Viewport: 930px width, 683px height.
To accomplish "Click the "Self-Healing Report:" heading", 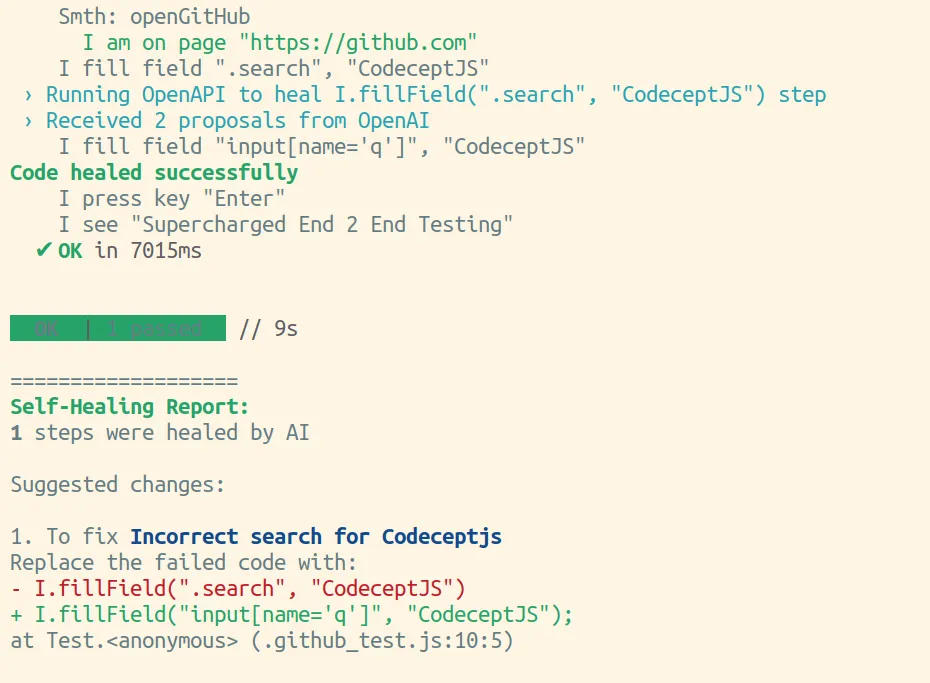I will click(x=130, y=407).
